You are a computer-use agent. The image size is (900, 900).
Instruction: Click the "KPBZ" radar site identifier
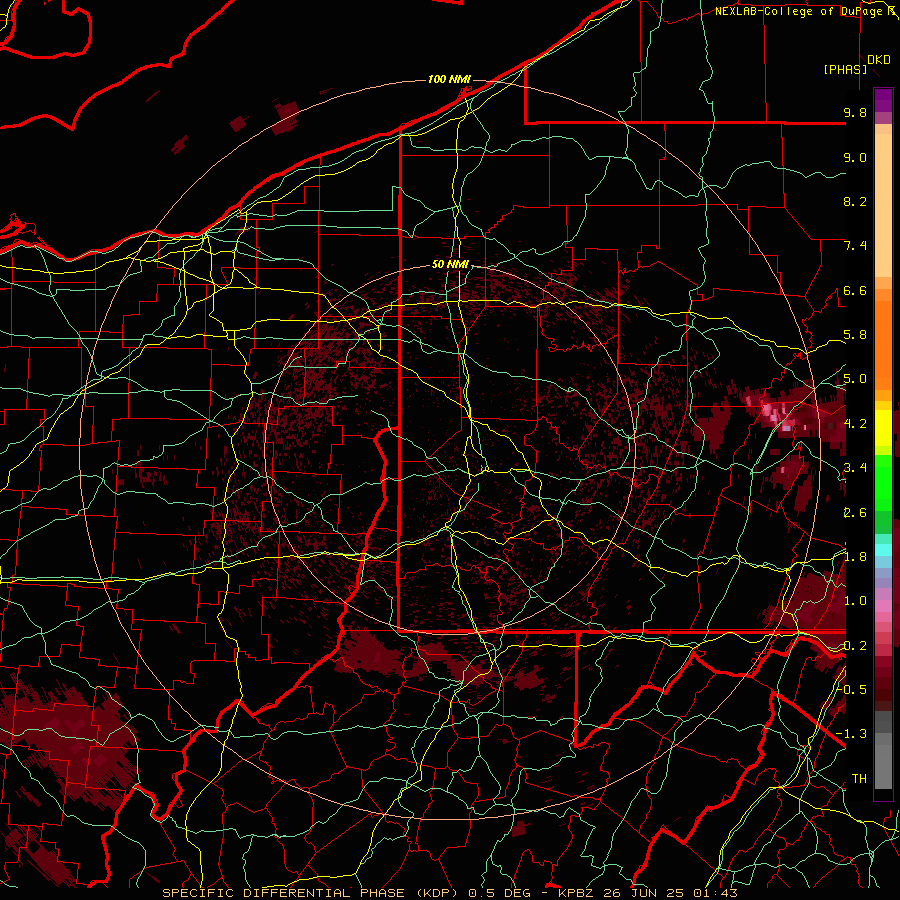click(x=576, y=893)
